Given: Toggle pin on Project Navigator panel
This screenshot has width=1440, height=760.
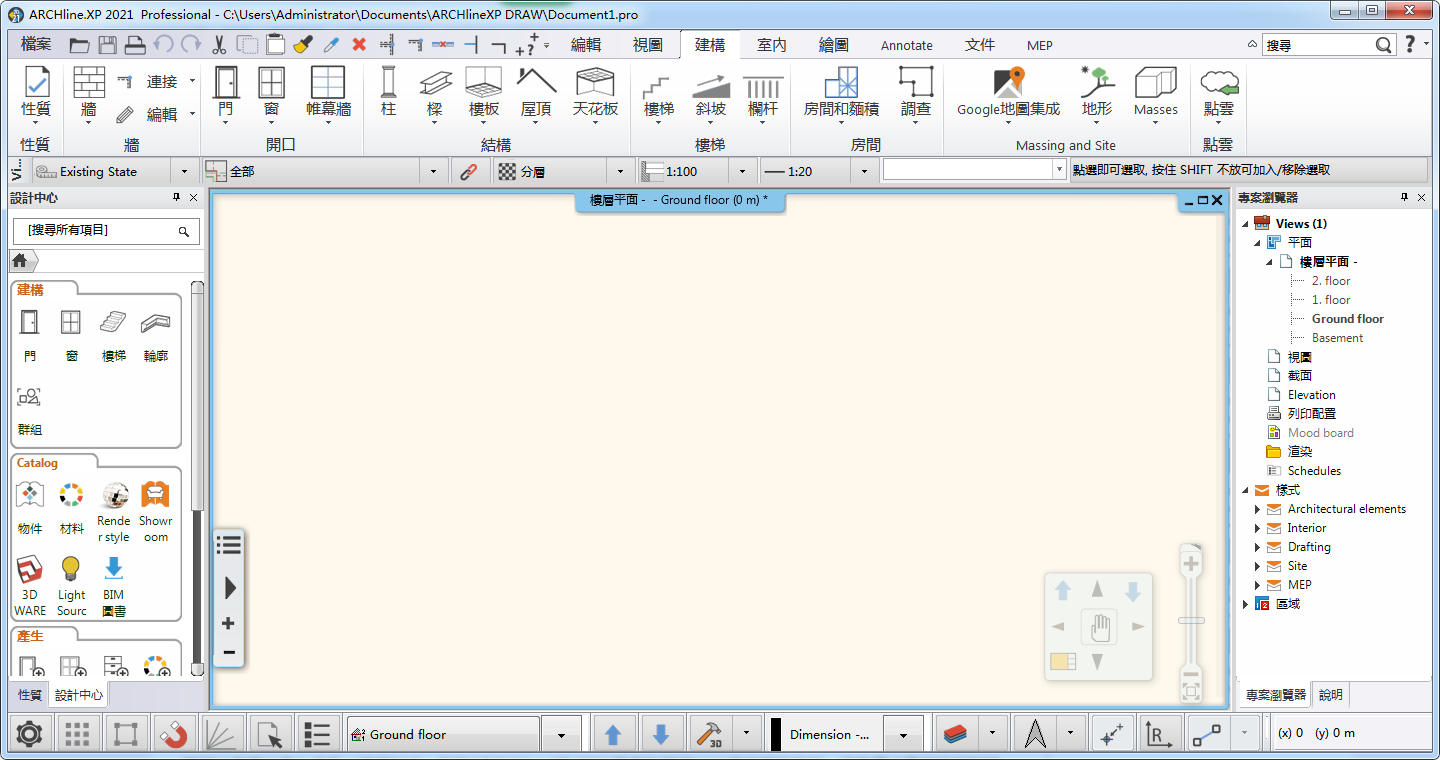Looking at the screenshot, I should click(x=1404, y=198).
